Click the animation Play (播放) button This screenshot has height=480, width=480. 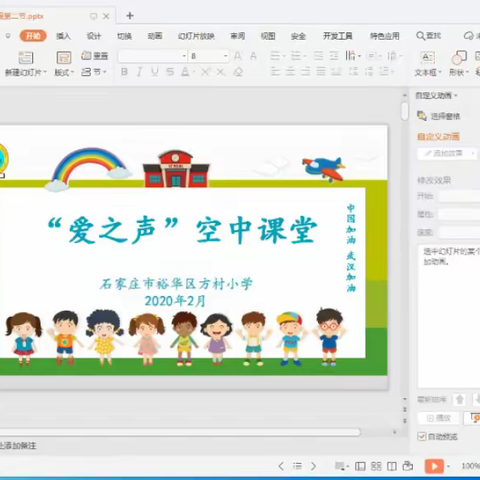click(x=439, y=418)
